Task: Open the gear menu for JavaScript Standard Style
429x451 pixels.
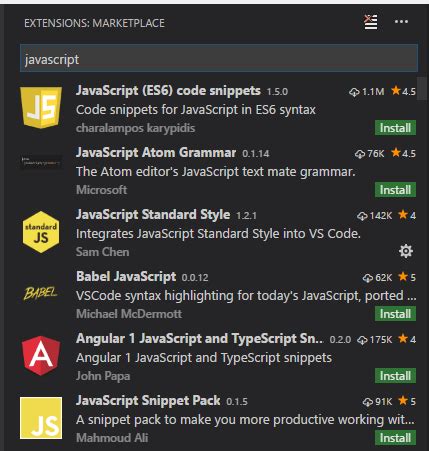Action: coord(406,251)
